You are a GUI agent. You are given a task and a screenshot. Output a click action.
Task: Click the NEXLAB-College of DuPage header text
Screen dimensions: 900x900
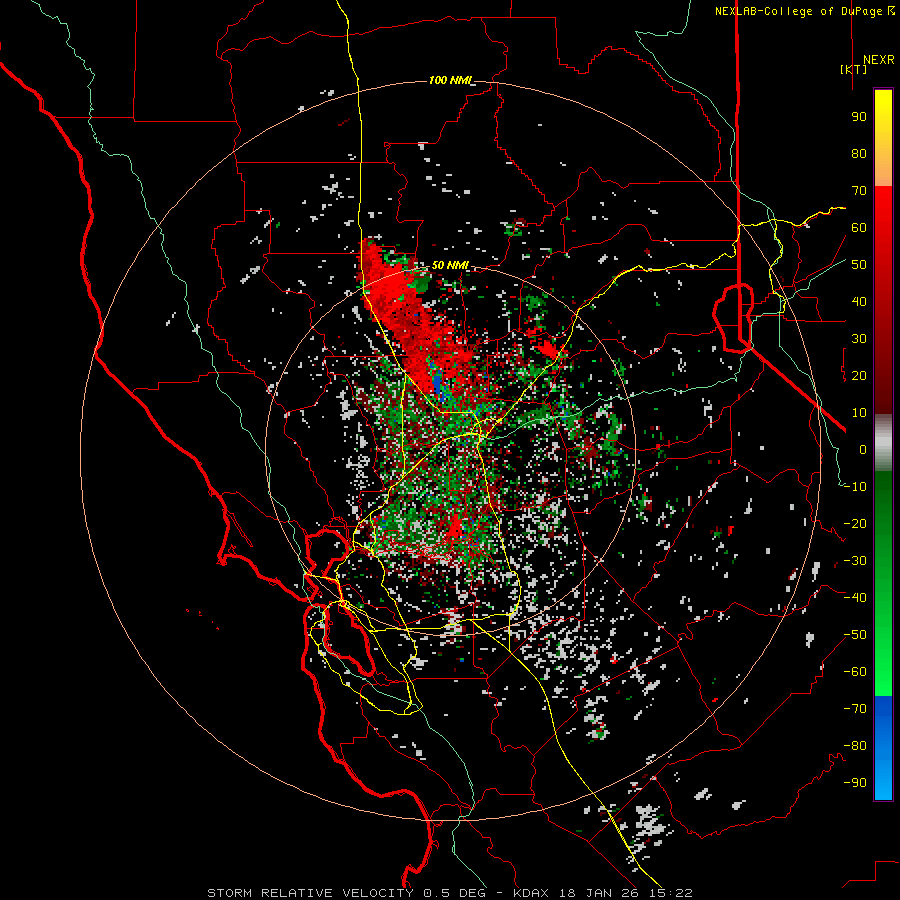pos(804,11)
